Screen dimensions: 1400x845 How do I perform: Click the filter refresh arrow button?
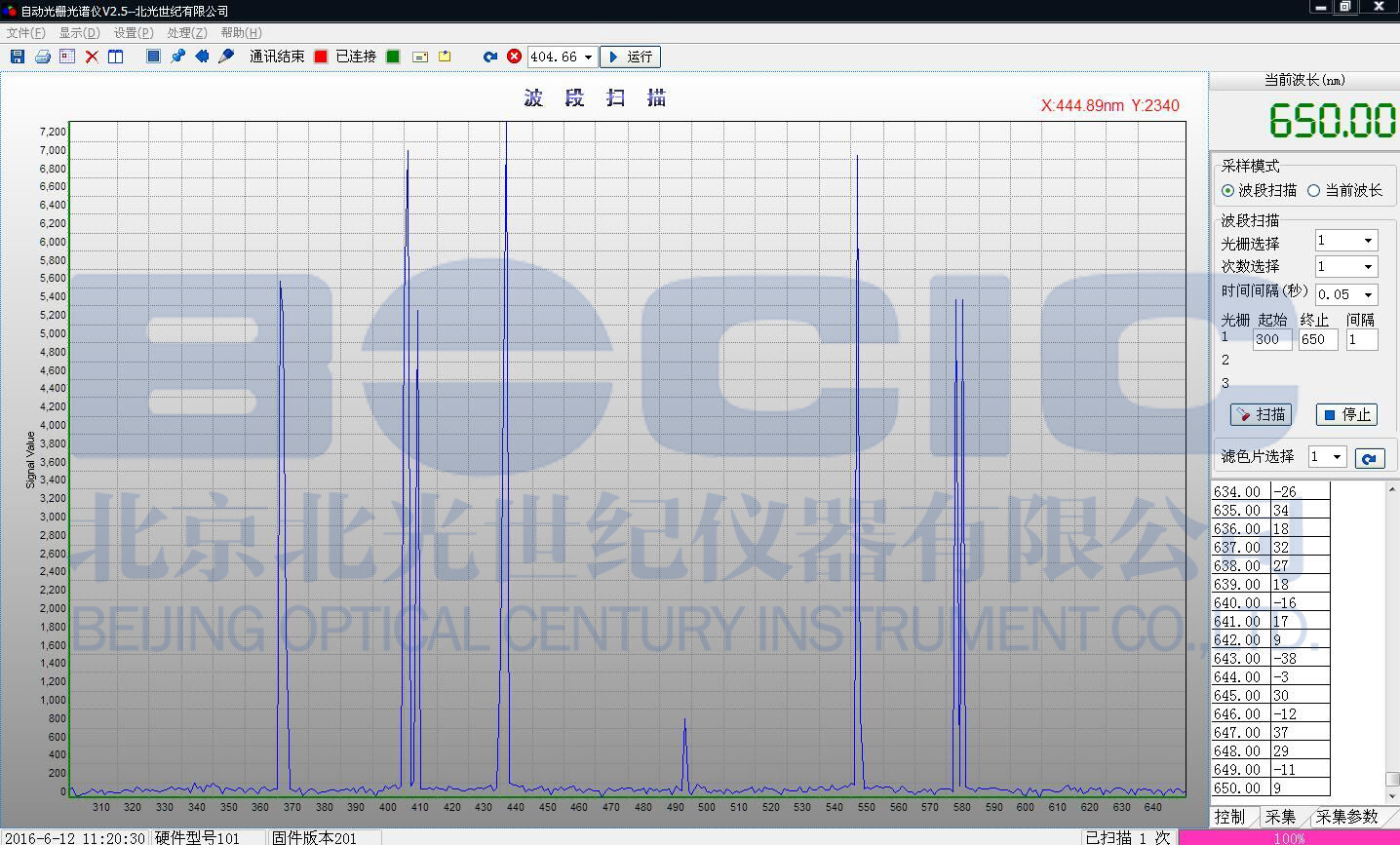[x=1370, y=458]
